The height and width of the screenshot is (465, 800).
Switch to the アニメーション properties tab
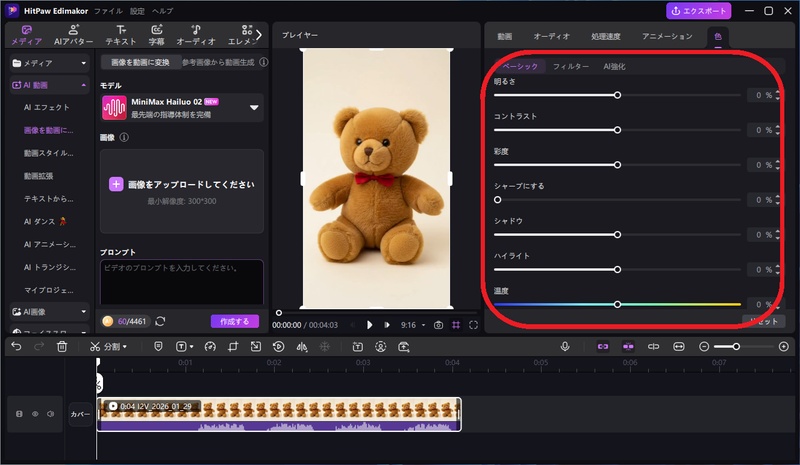coord(667,36)
